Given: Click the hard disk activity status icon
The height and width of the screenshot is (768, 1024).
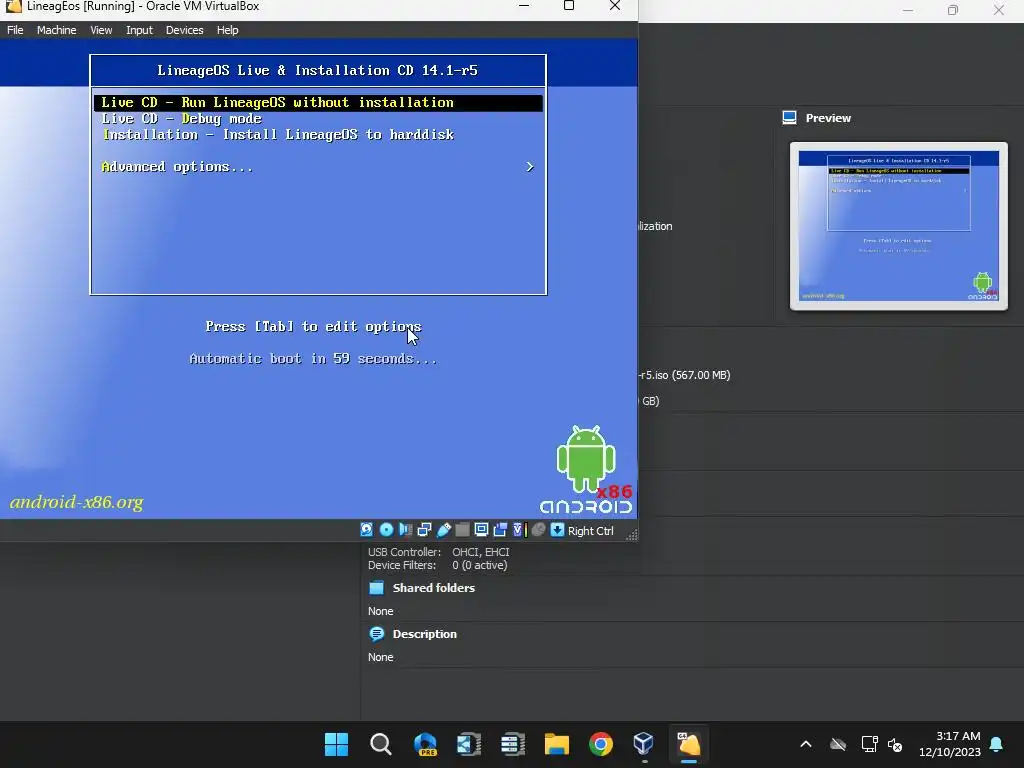Looking at the screenshot, I should point(366,530).
